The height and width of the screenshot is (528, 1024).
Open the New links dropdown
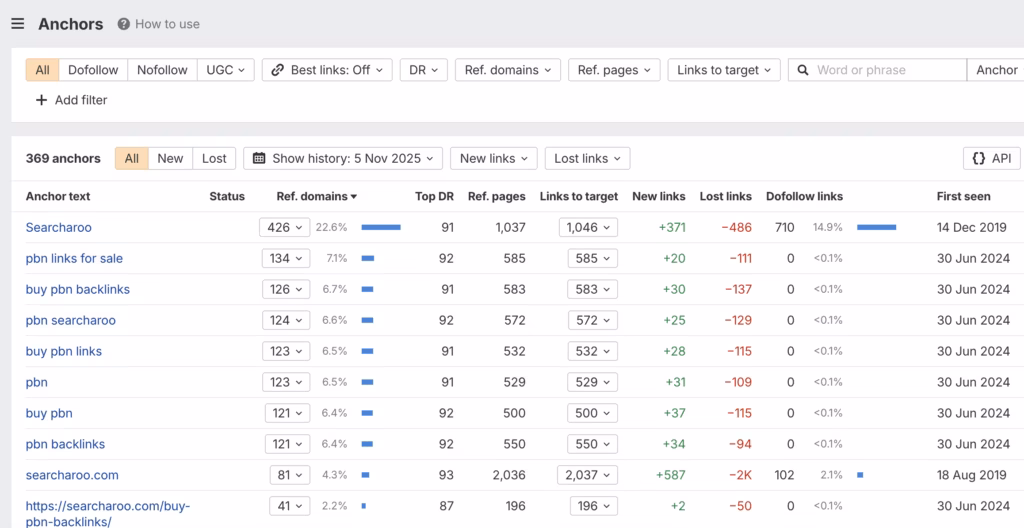(494, 158)
